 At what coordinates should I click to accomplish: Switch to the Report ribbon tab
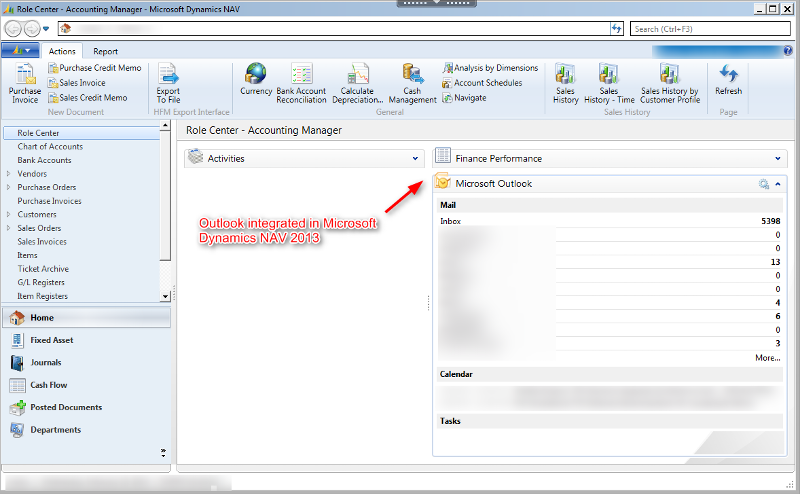(x=105, y=51)
